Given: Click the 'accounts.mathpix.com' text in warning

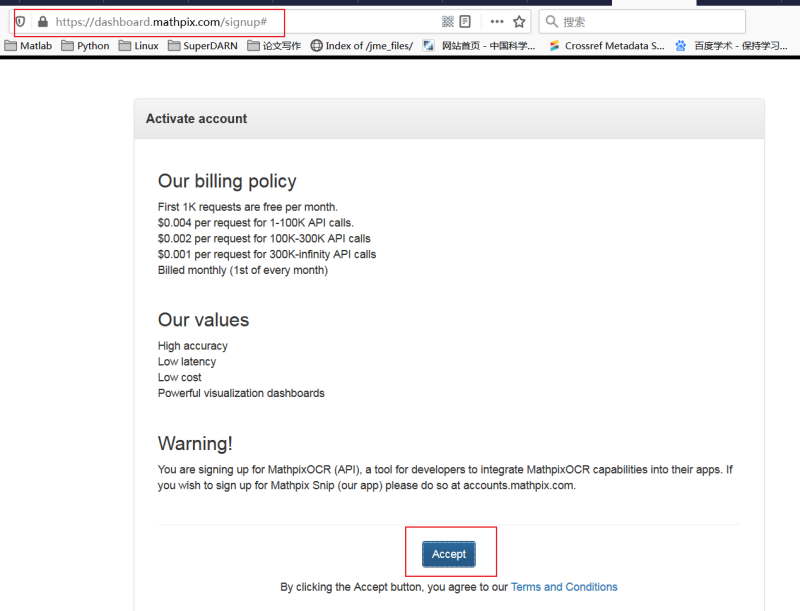Looking at the screenshot, I should [x=519, y=486].
